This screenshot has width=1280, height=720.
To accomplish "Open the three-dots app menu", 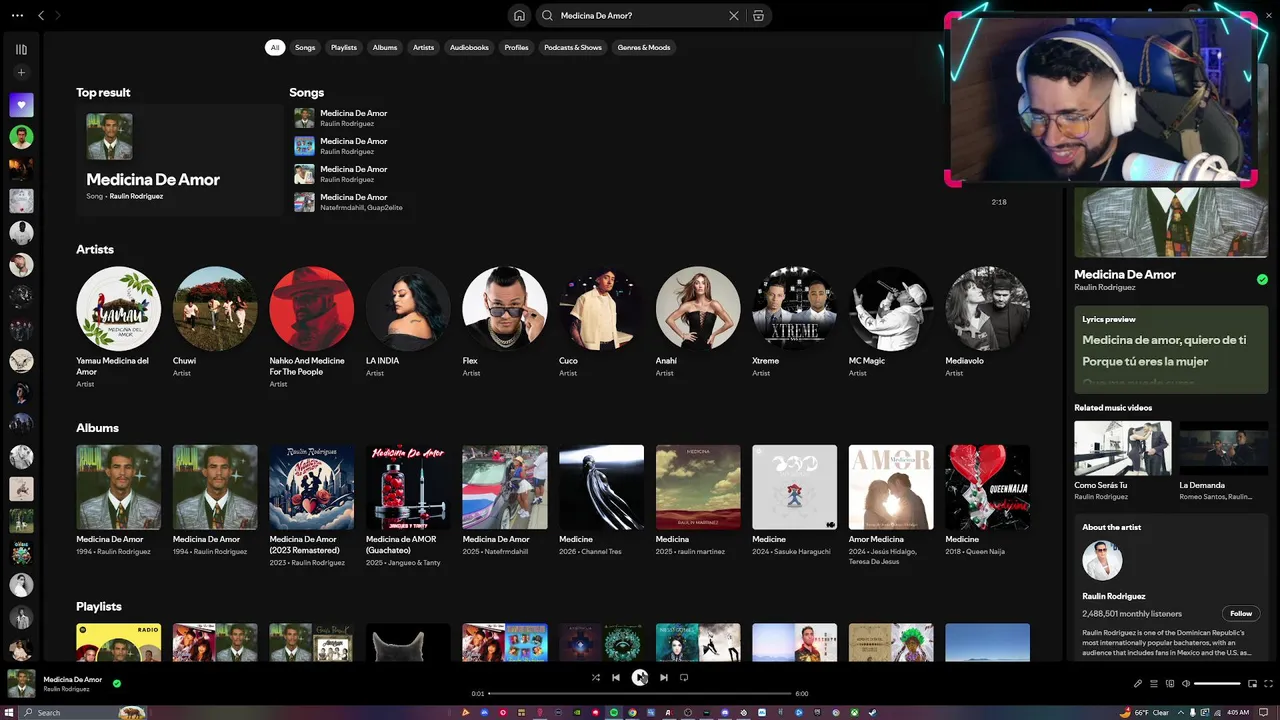I will pyautogui.click(x=17, y=15).
